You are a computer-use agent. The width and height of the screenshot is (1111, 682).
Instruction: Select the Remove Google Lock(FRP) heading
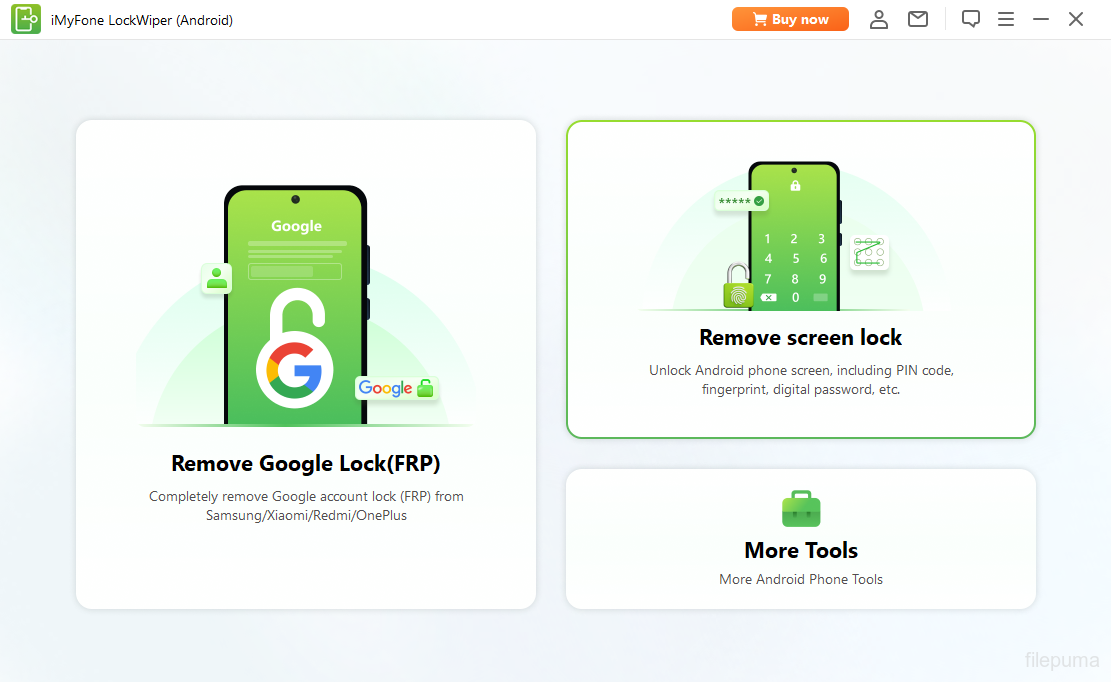click(x=306, y=463)
